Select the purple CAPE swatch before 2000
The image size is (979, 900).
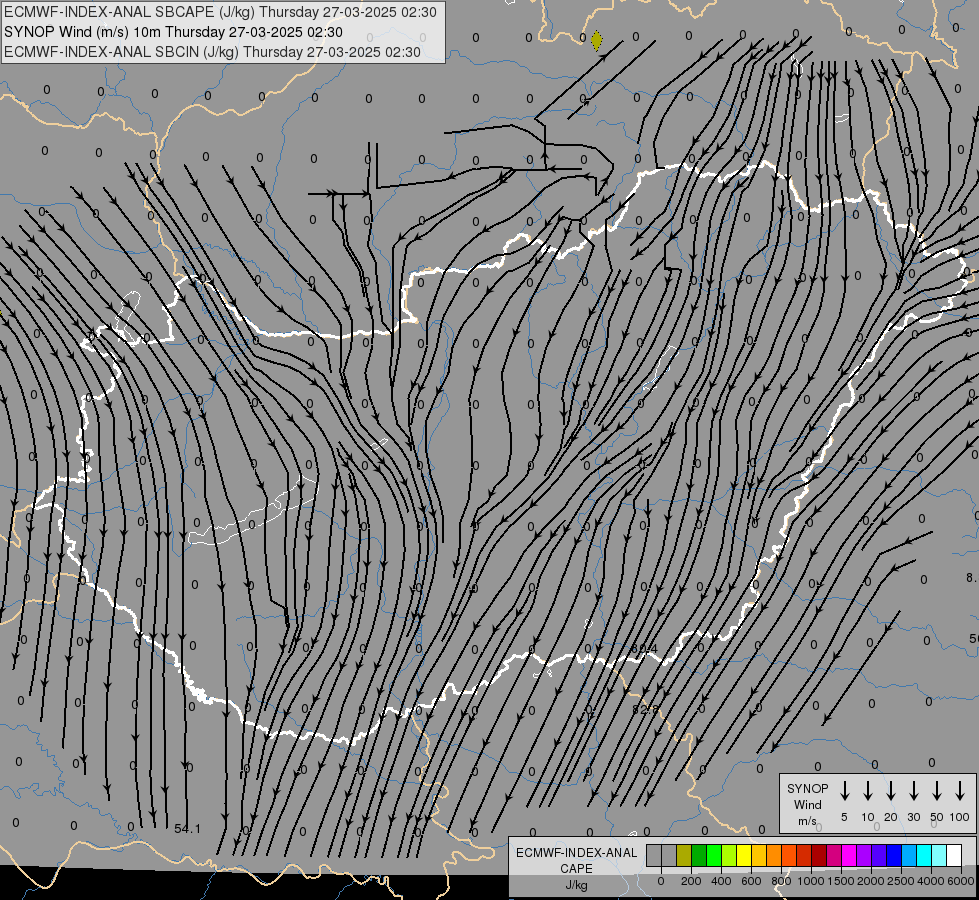(865, 856)
